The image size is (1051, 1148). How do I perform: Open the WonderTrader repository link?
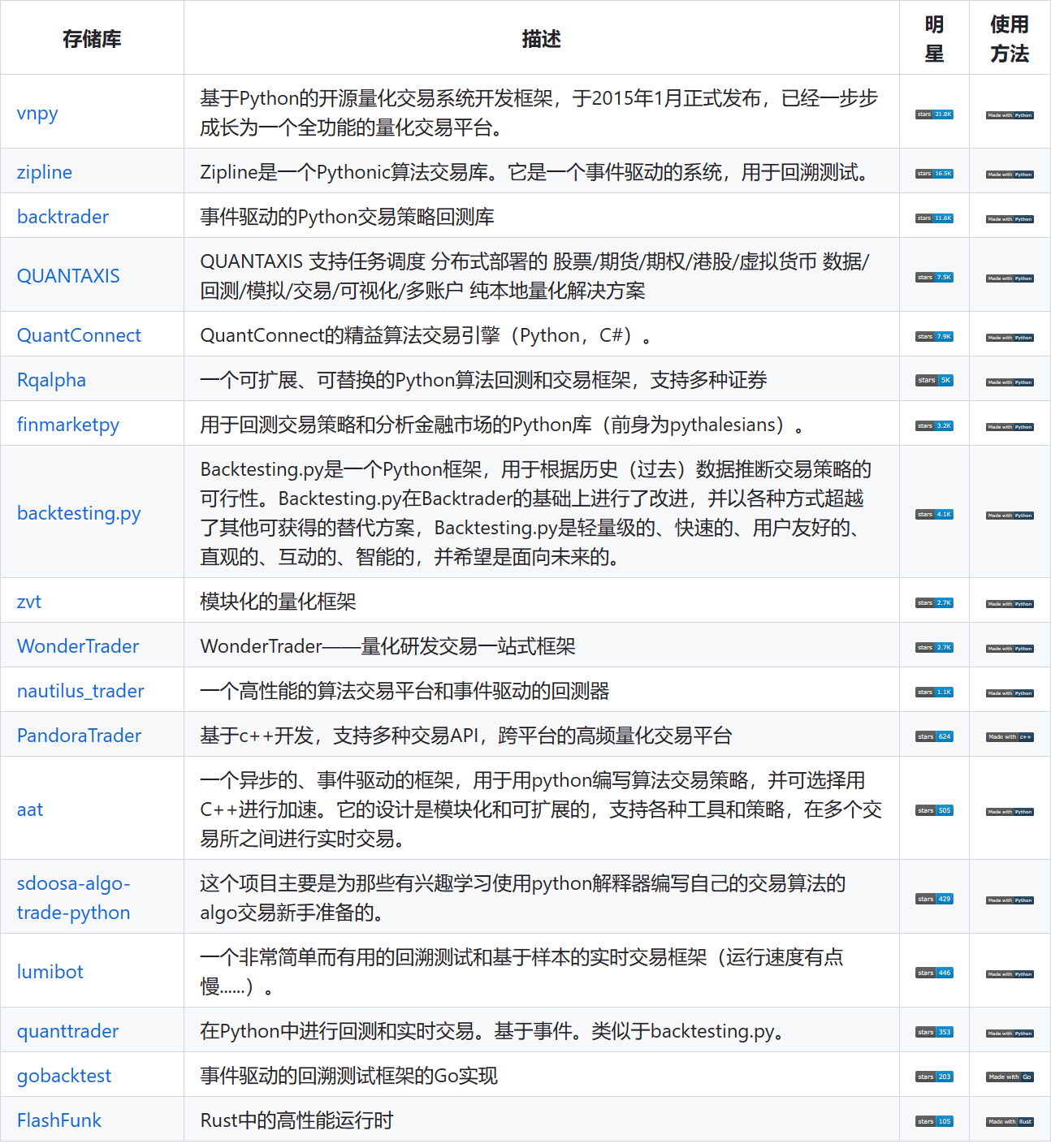(x=78, y=645)
